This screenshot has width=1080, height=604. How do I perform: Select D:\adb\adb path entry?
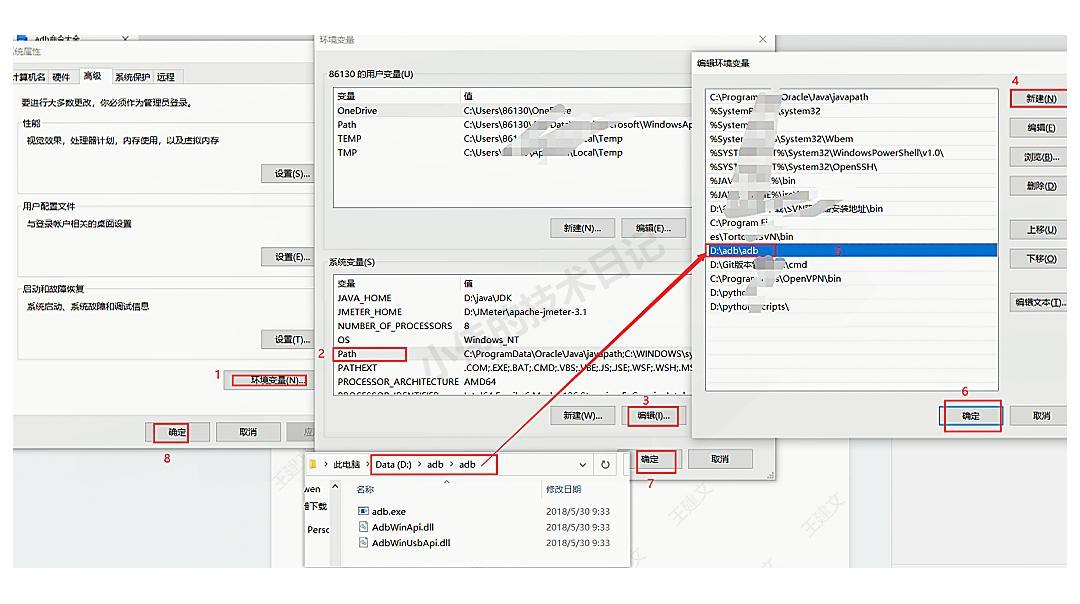(851, 251)
